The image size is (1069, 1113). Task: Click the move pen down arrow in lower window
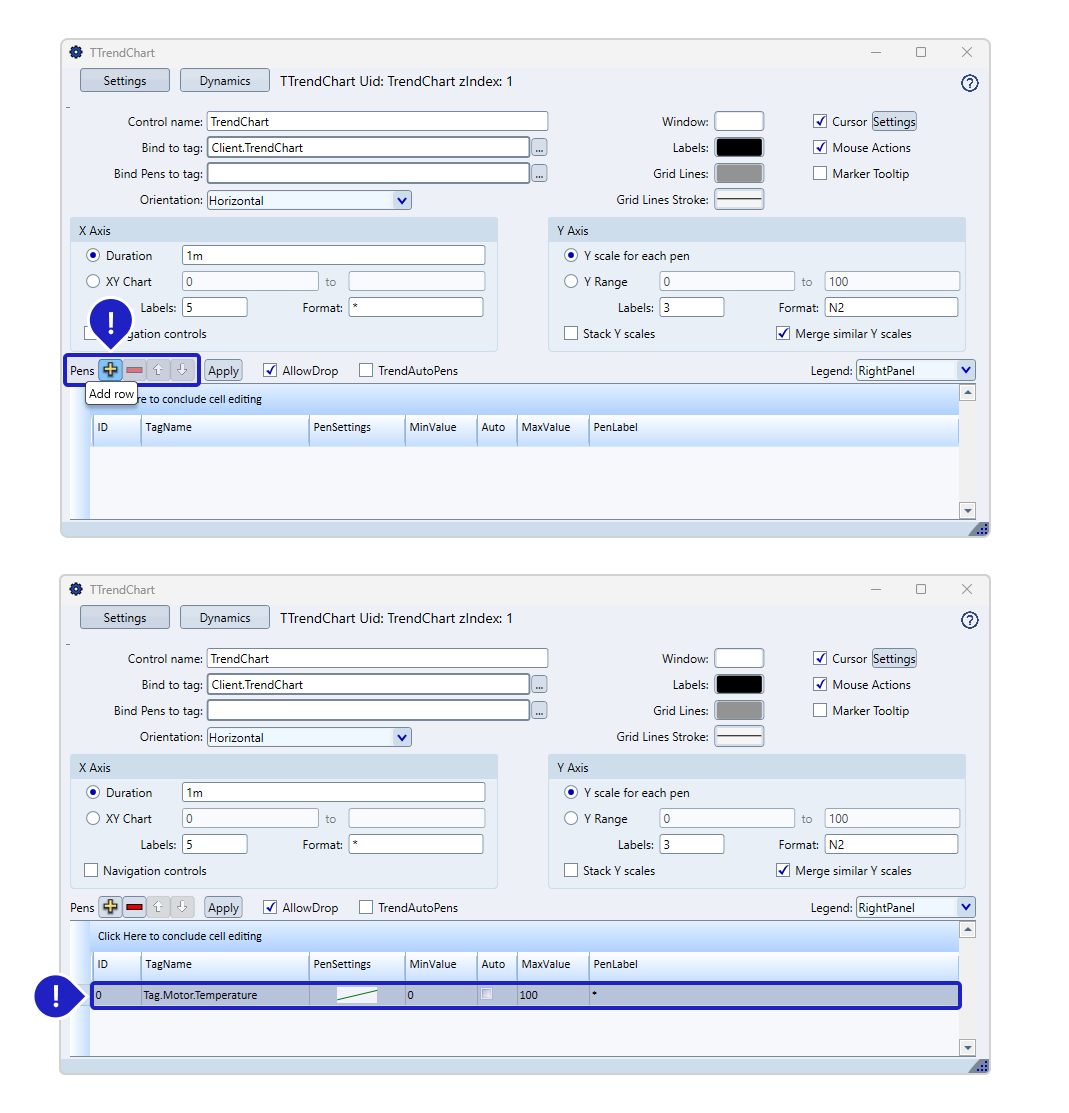[181, 907]
